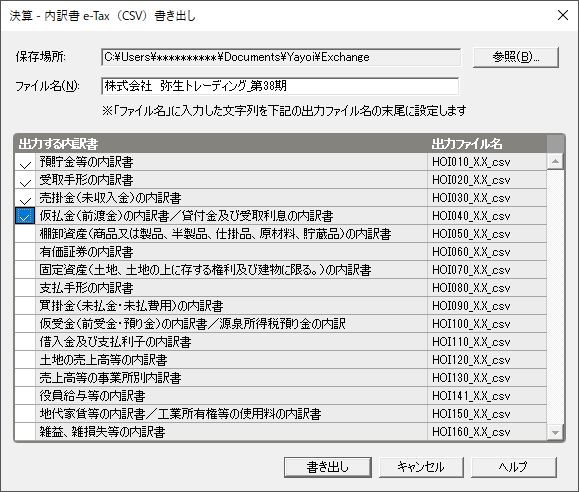This screenshot has height=492, width=579.
Task: Select 役員給与等の内訳書 row
Action: [x=281, y=396]
